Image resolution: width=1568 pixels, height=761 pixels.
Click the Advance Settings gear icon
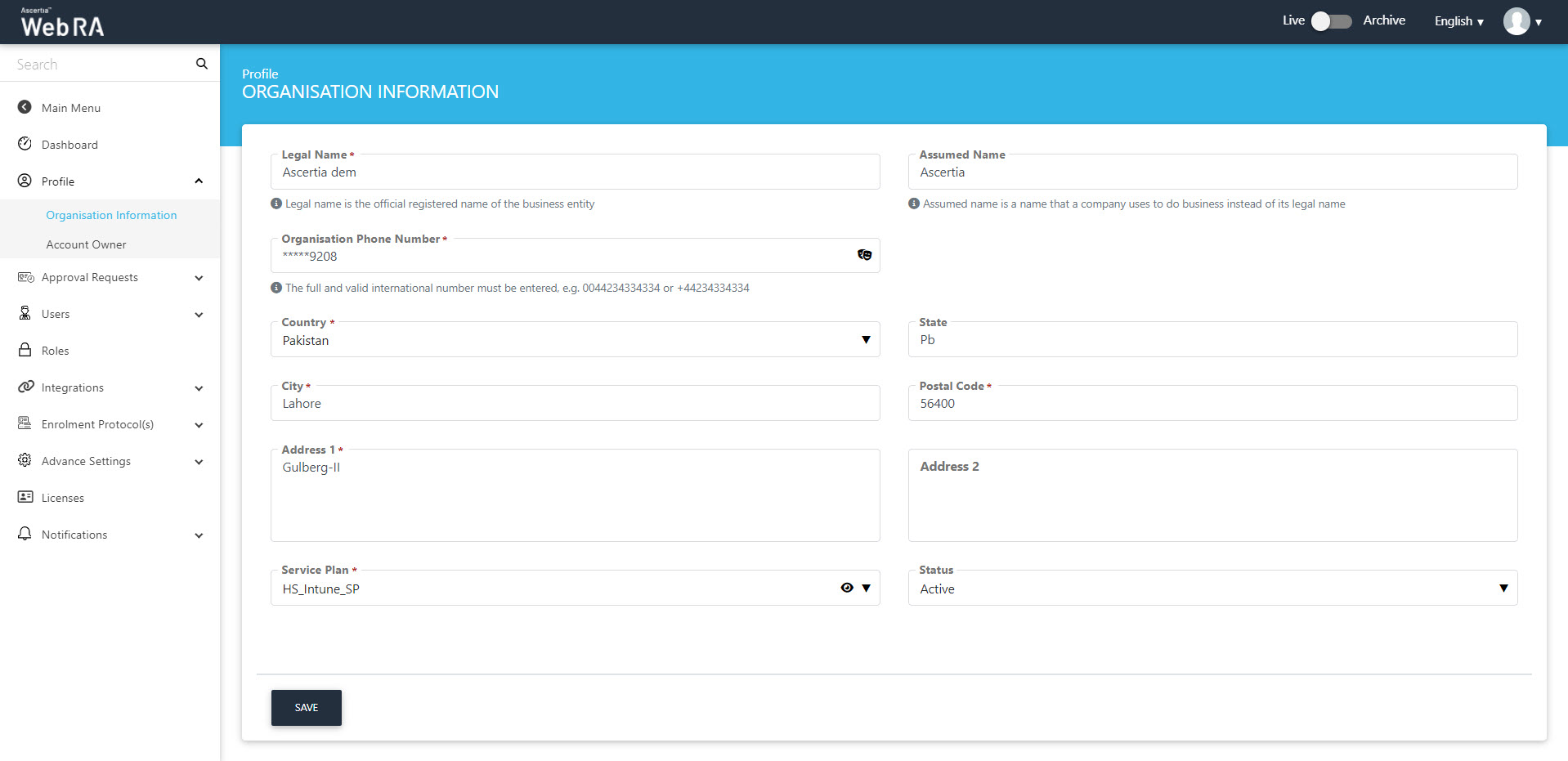coord(25,460)
